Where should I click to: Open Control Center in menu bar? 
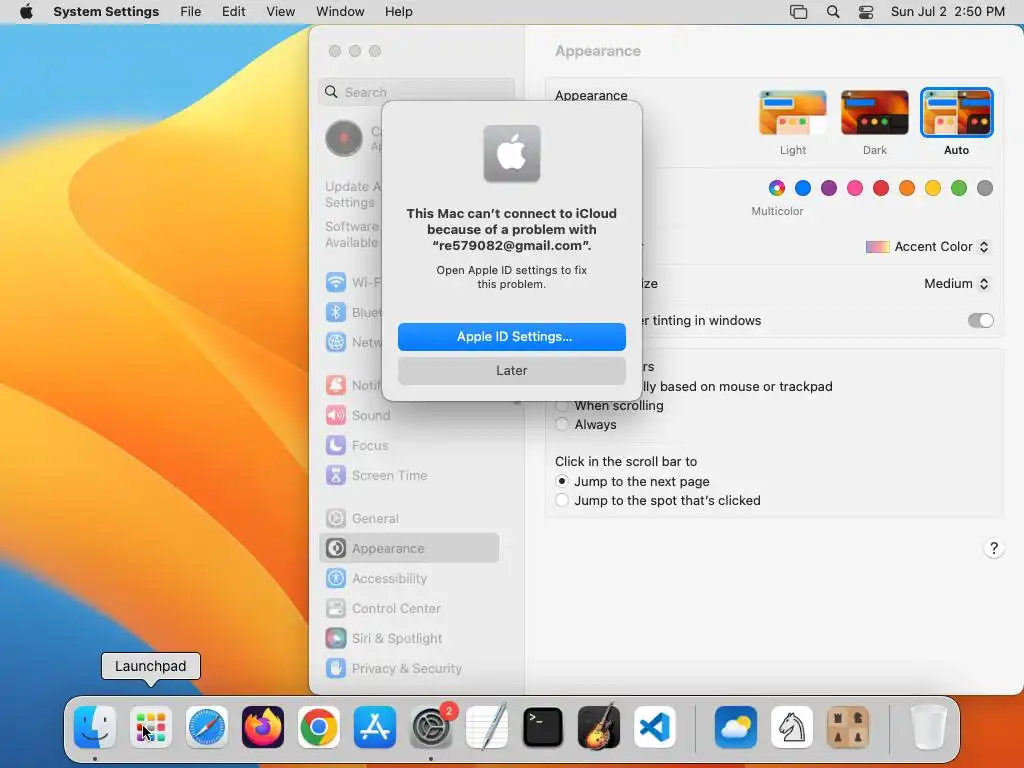point(866,12)
